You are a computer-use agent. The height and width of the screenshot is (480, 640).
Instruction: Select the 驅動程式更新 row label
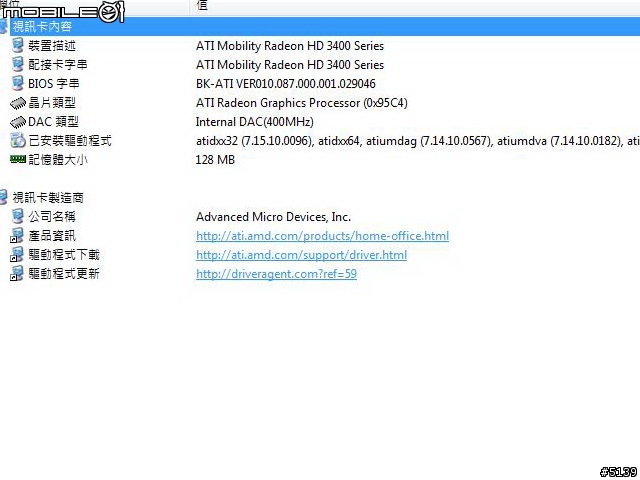(64, 273)
